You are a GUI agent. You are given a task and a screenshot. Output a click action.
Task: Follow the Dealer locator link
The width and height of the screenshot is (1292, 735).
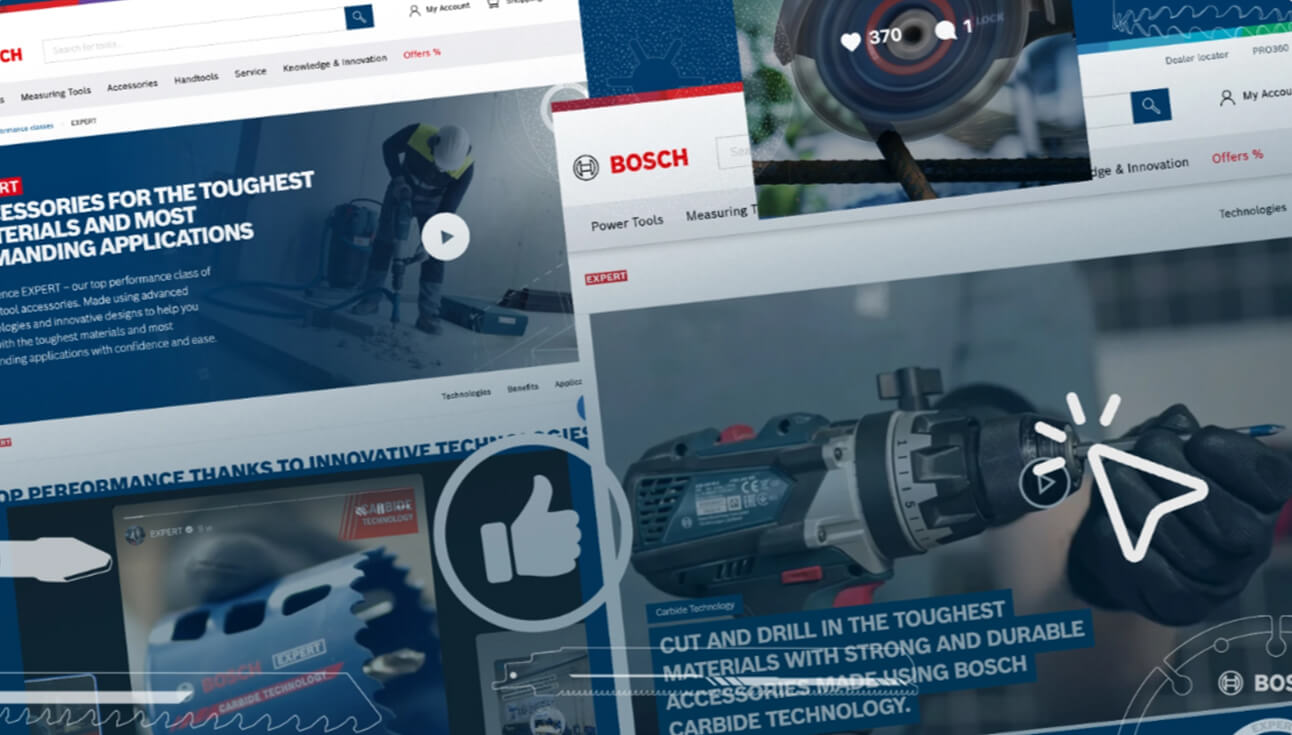(x=1196, y=58)
